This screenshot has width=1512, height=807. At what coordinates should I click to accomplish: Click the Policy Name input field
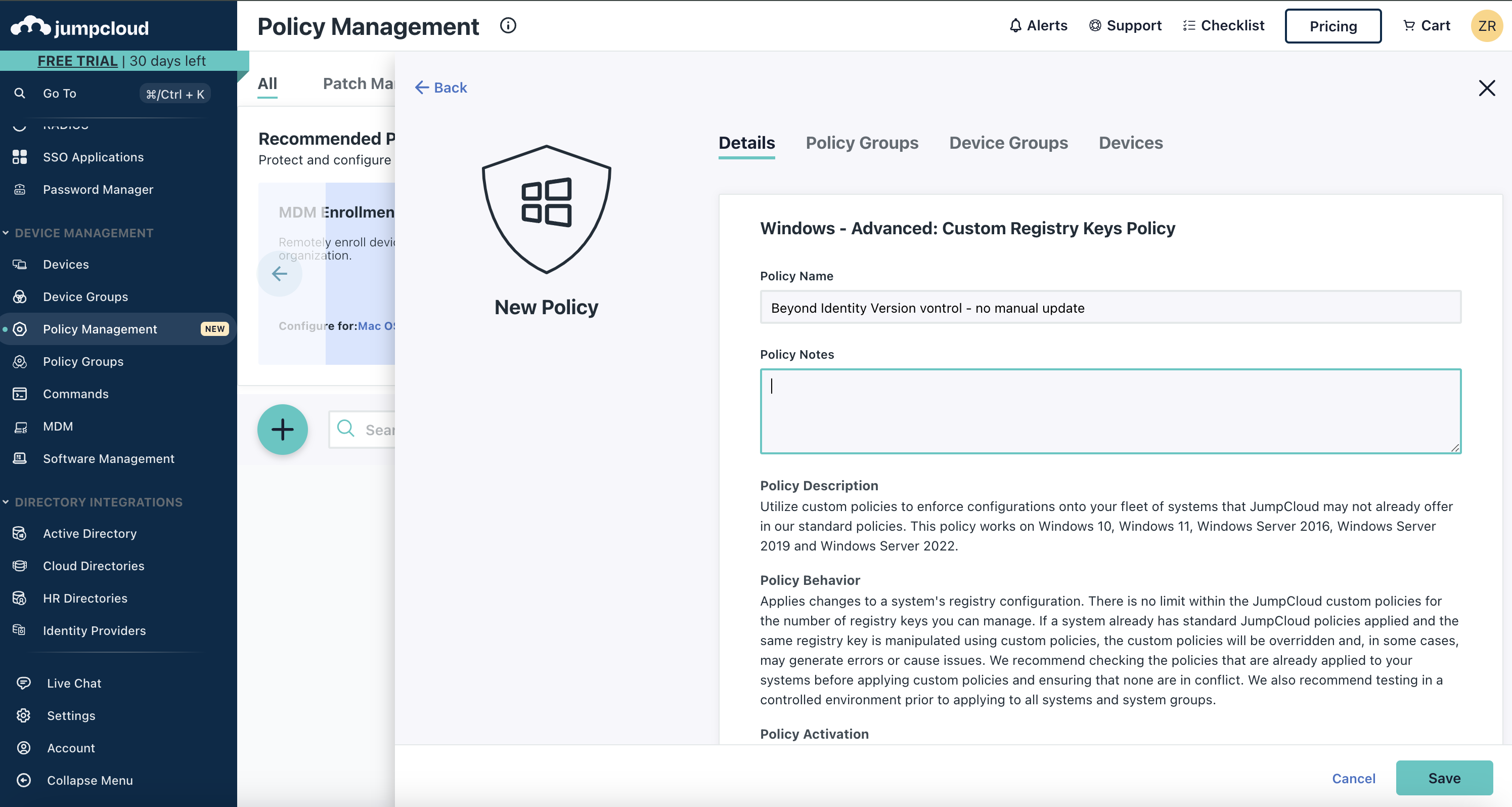coord(1110,308)
